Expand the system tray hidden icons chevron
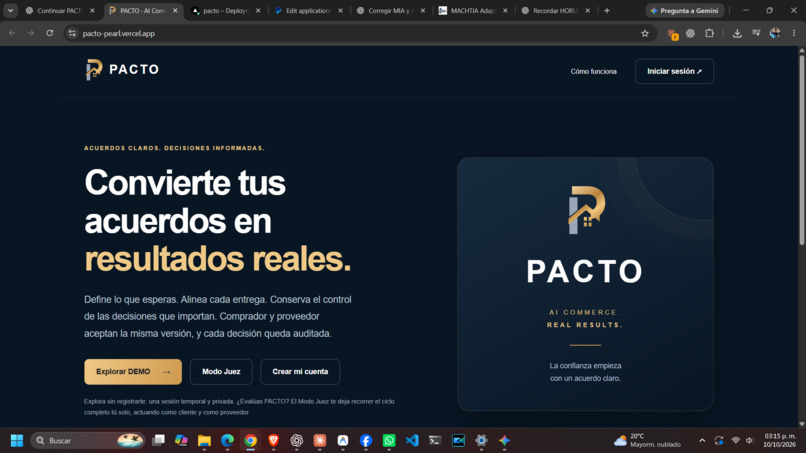This screenshot has width=806, height=453. 702,441
